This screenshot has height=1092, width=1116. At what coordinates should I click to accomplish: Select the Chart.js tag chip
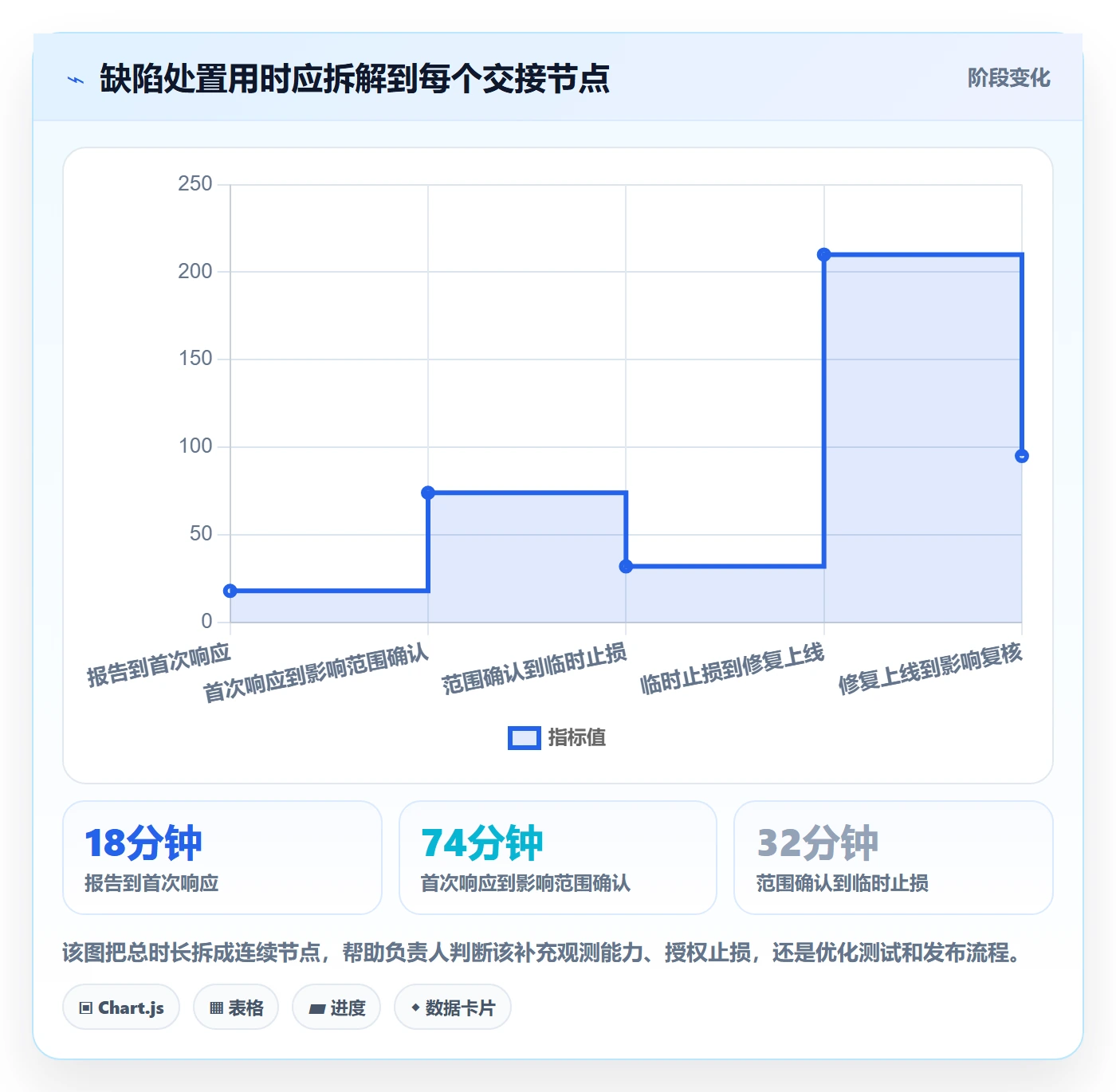click(x=121, y=1008)
